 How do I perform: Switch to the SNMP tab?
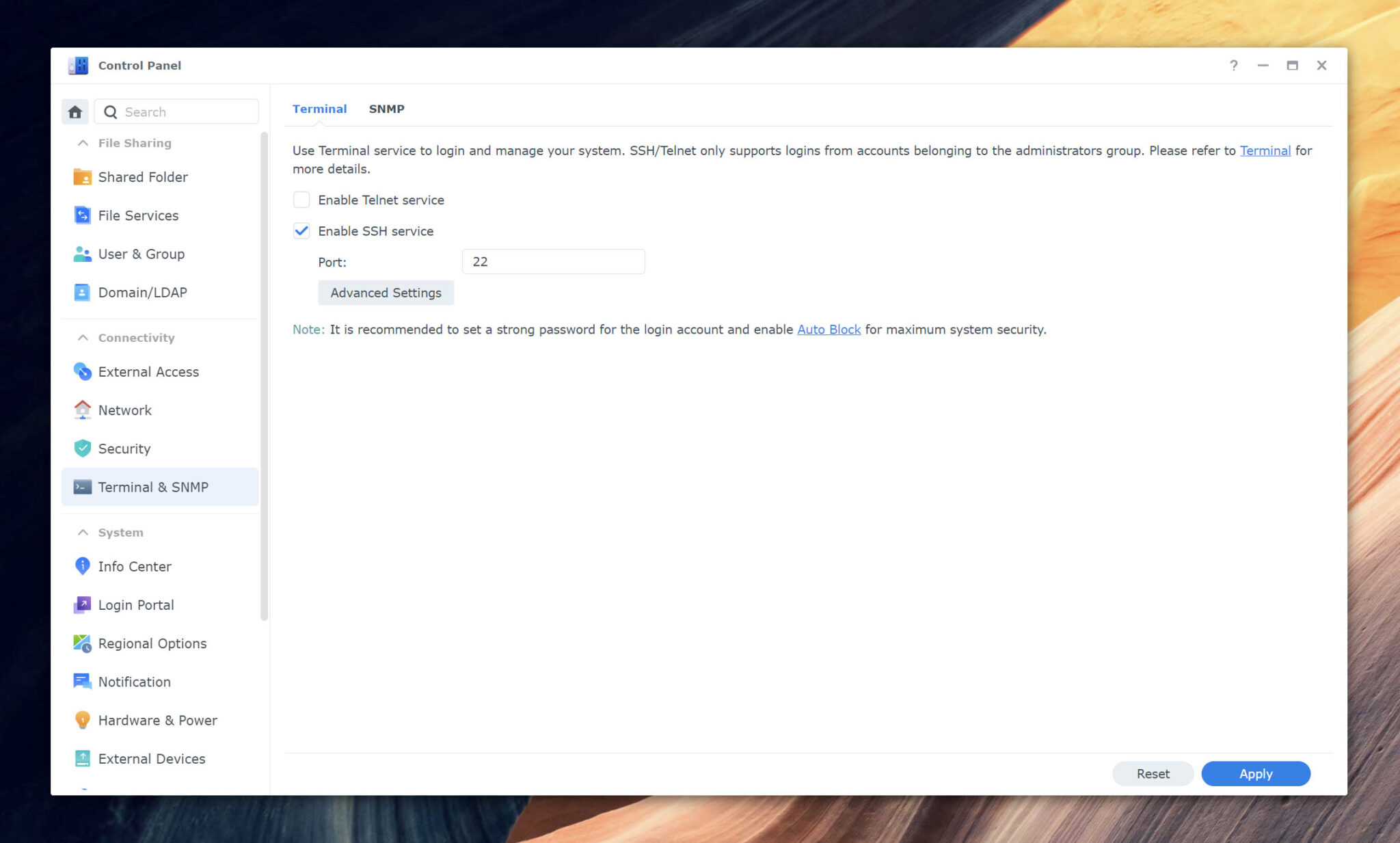(386, 108)
